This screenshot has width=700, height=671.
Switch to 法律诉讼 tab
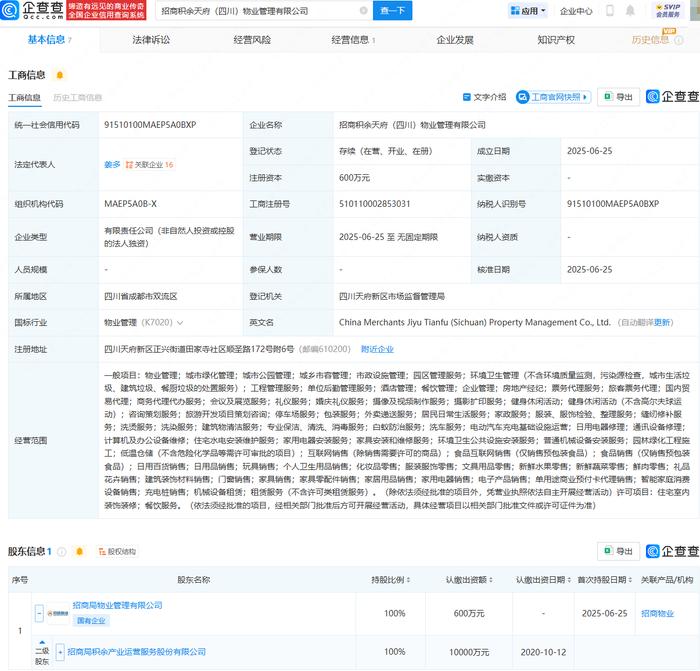tap(151, 40)
